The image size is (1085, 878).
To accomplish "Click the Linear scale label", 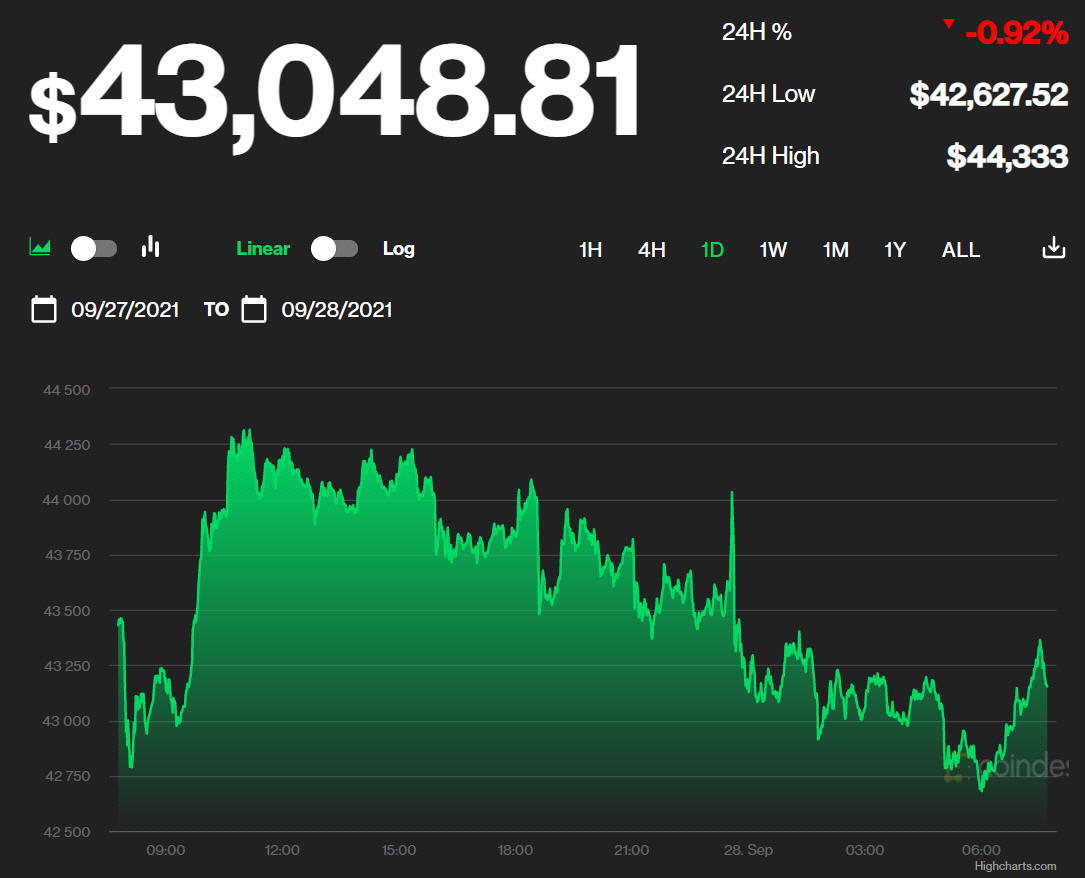I will [x=263, y=249].
